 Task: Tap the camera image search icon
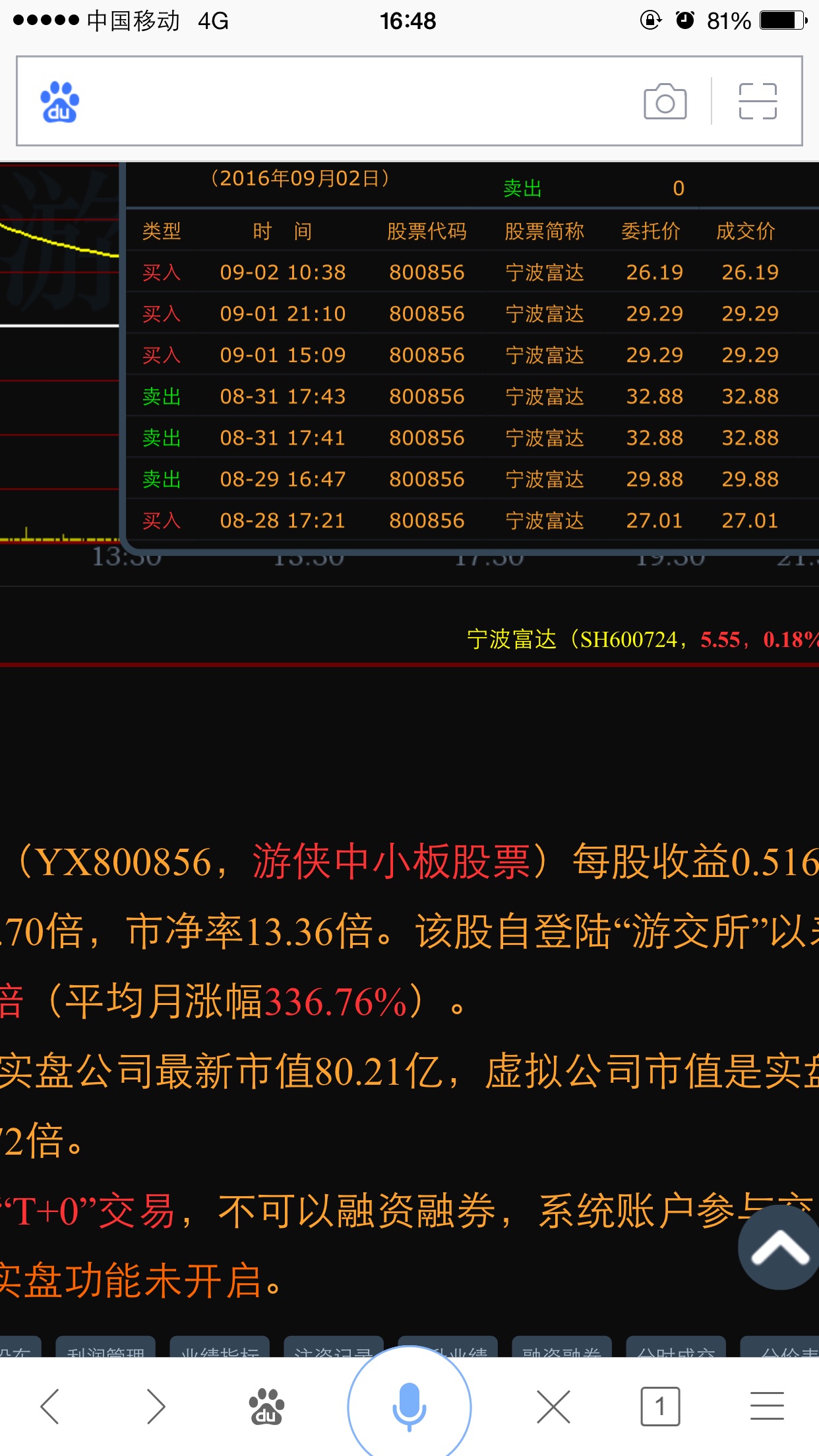coord(665,102)
